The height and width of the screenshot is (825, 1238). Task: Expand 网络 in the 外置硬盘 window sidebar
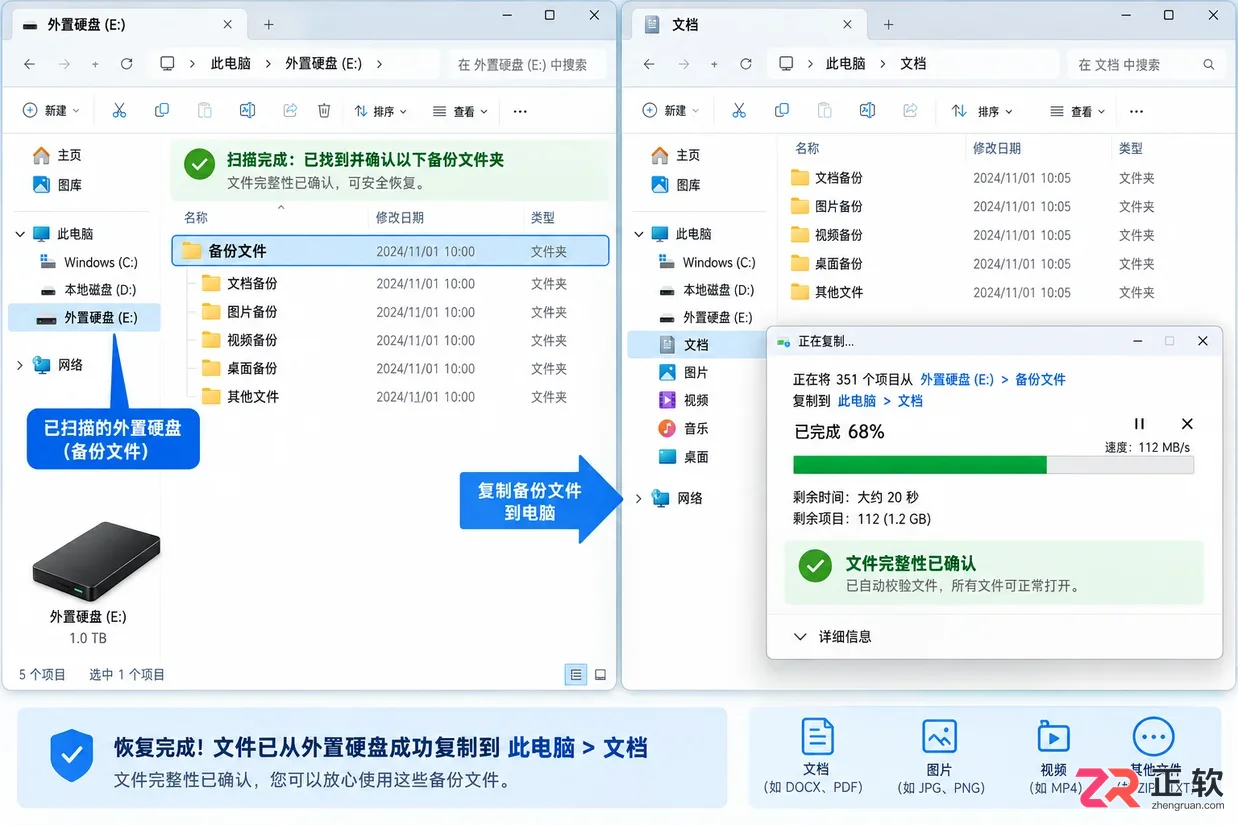(20, 366)
